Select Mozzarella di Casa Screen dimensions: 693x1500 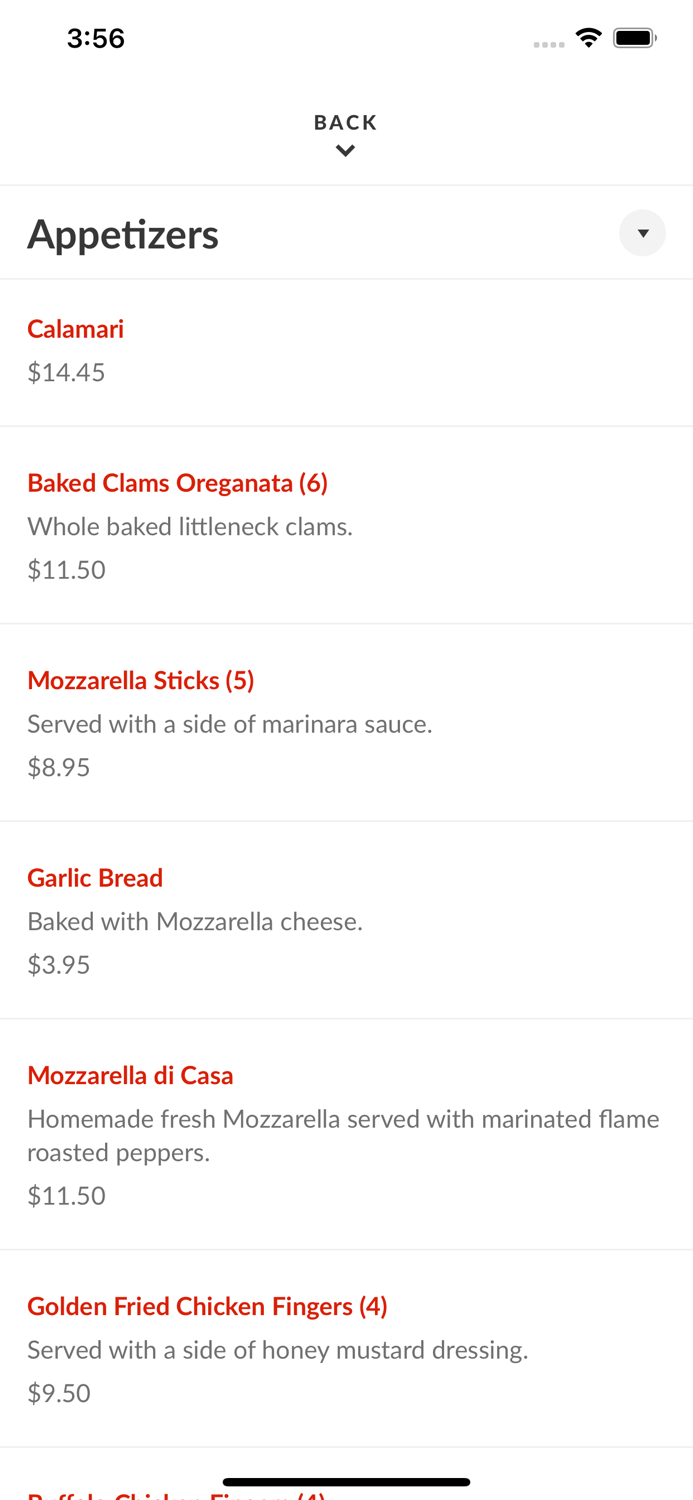point(130,1075)
